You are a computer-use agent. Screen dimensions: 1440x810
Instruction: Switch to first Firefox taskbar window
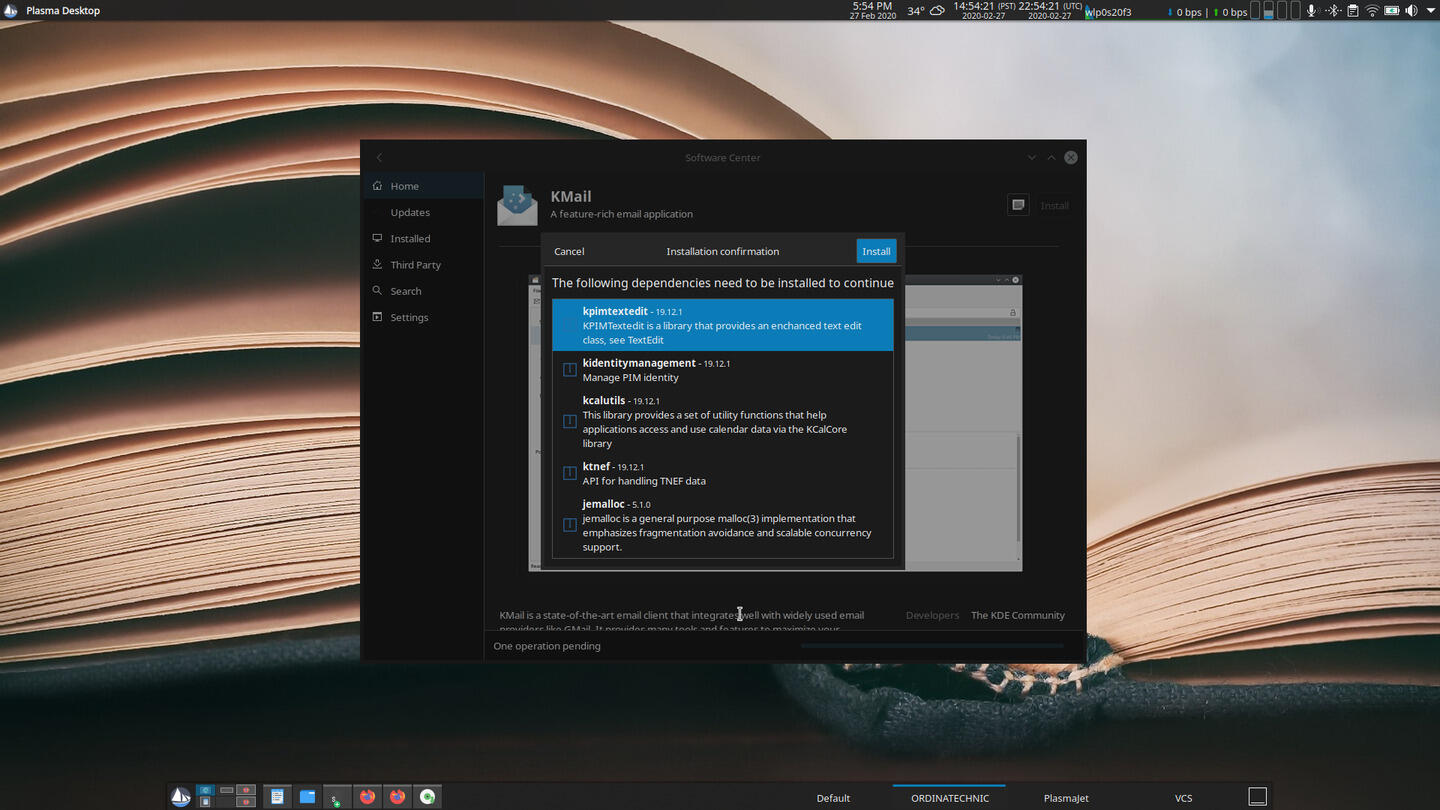[x=367, y=797]
